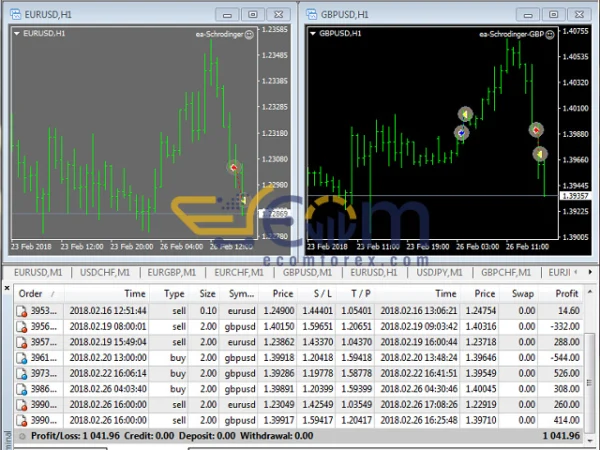The height and width of the screenshot is (450, 600).
Task: Close the EURUSD,H1 chart window
Action: click(279, 15)
